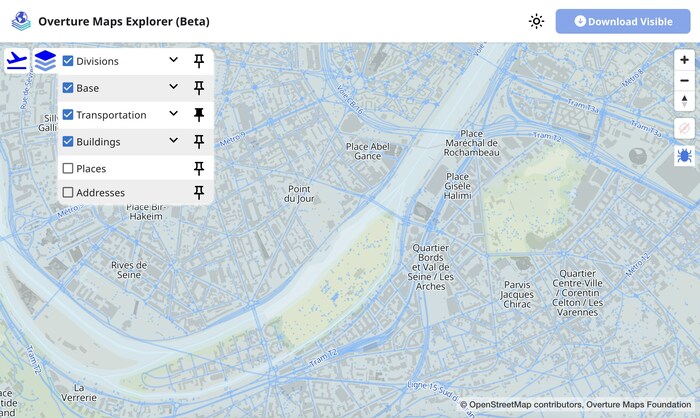Click the Addresses layer label
The width and height of the screenshot is (700, 418).
tap(100, 192)
